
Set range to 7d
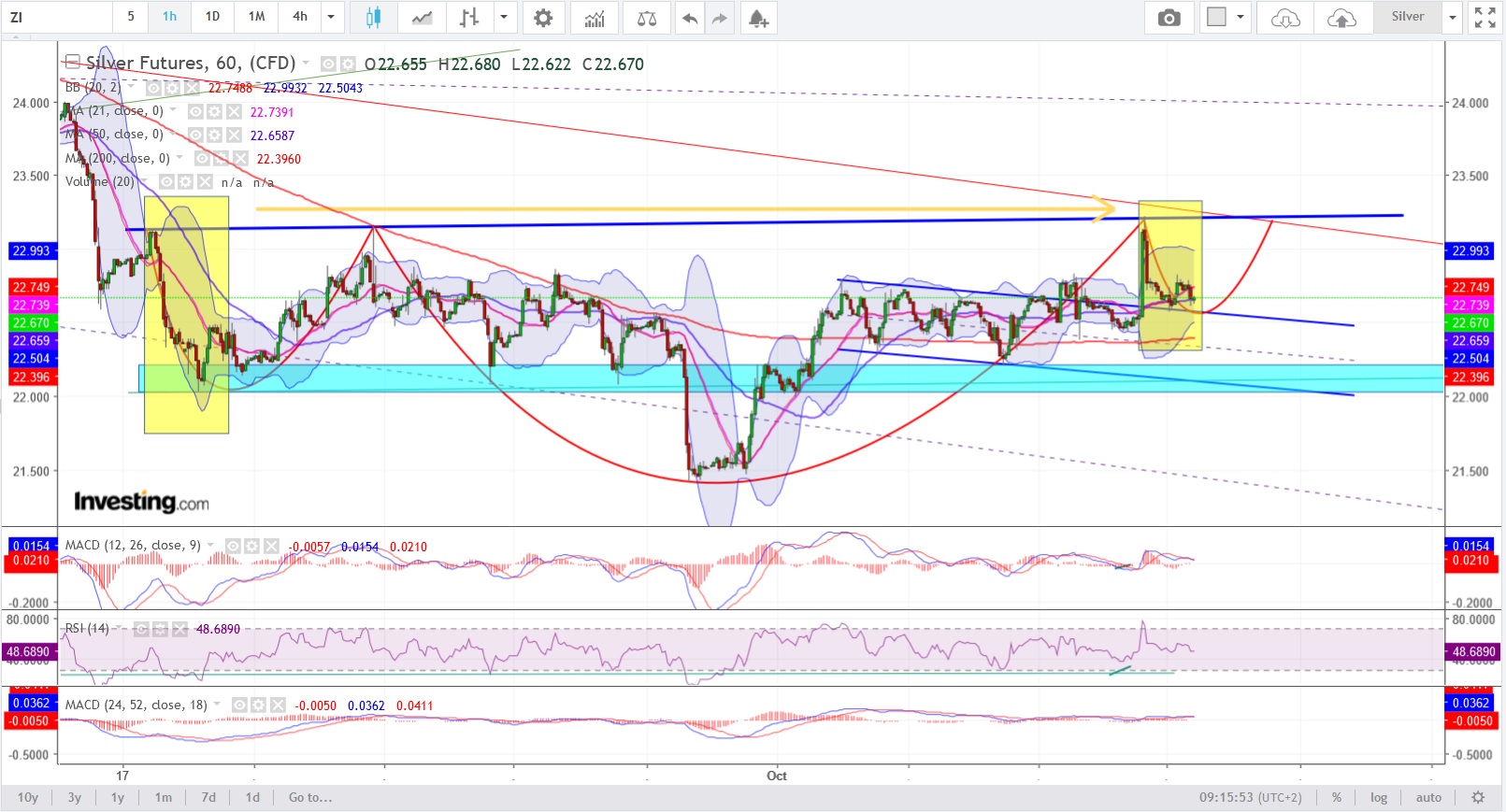208,797
